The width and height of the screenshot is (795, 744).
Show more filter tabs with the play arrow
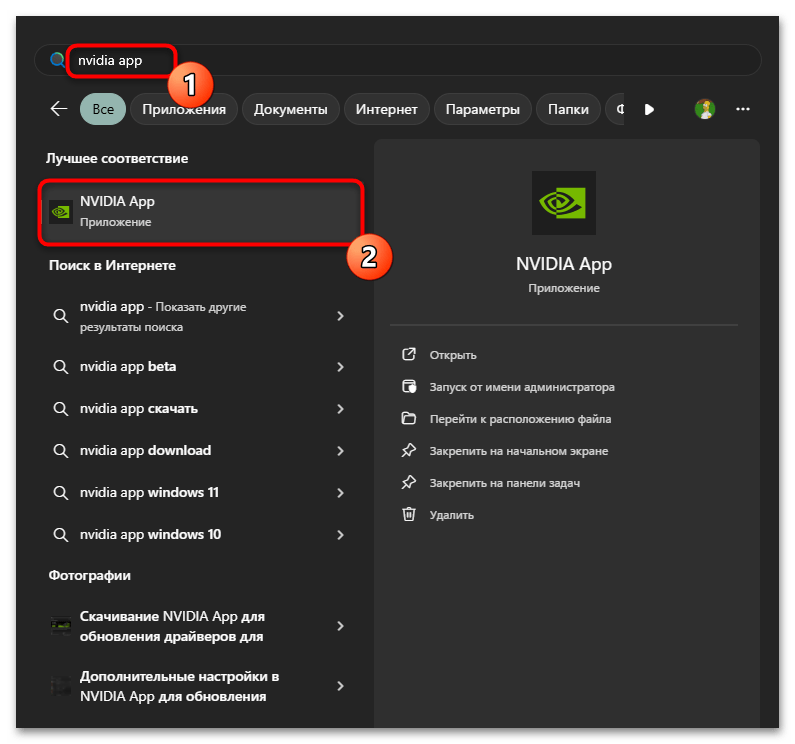point(649,109)
